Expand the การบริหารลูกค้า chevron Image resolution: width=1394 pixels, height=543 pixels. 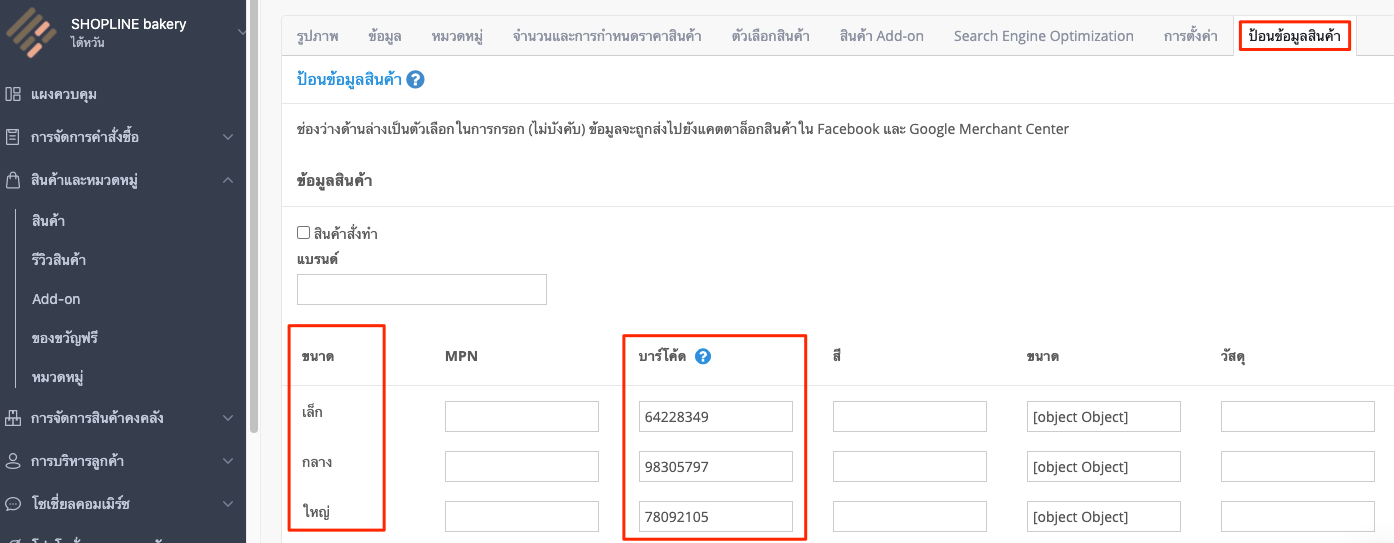point(228,461)
